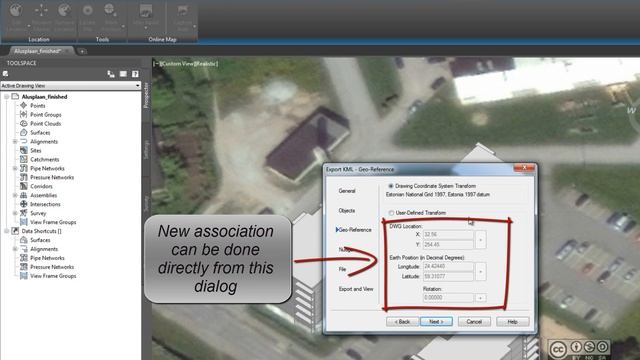
Task: Activate the Locate Me target tool
Action: (87, 18)
